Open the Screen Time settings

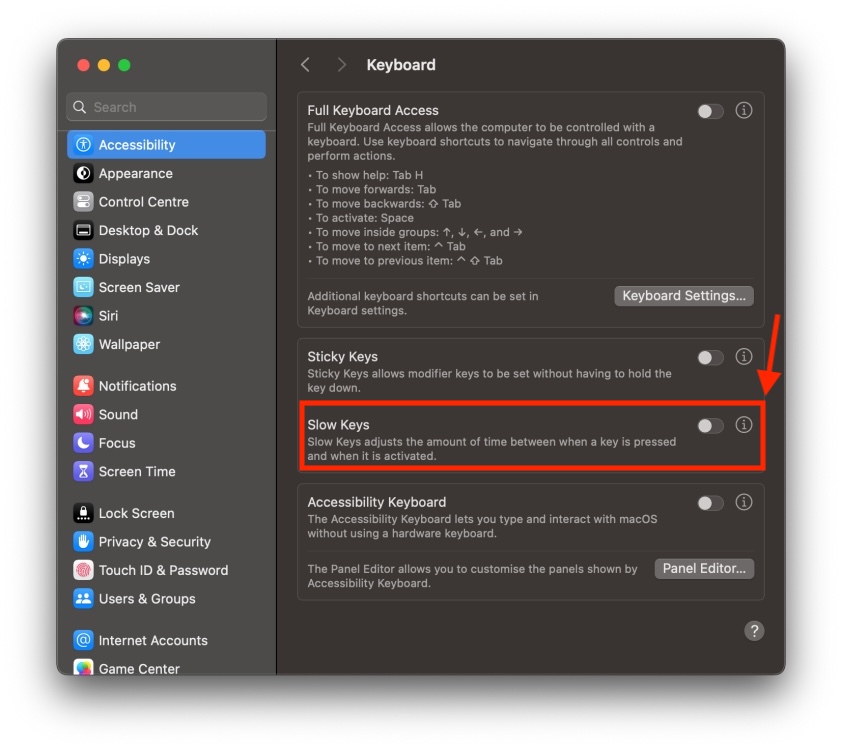166,471
